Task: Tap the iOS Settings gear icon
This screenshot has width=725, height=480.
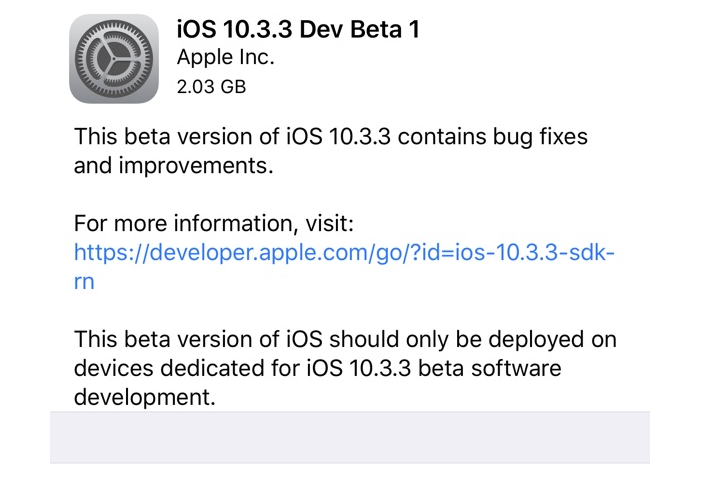Action: pyautogui.click(x=113, y=58)
